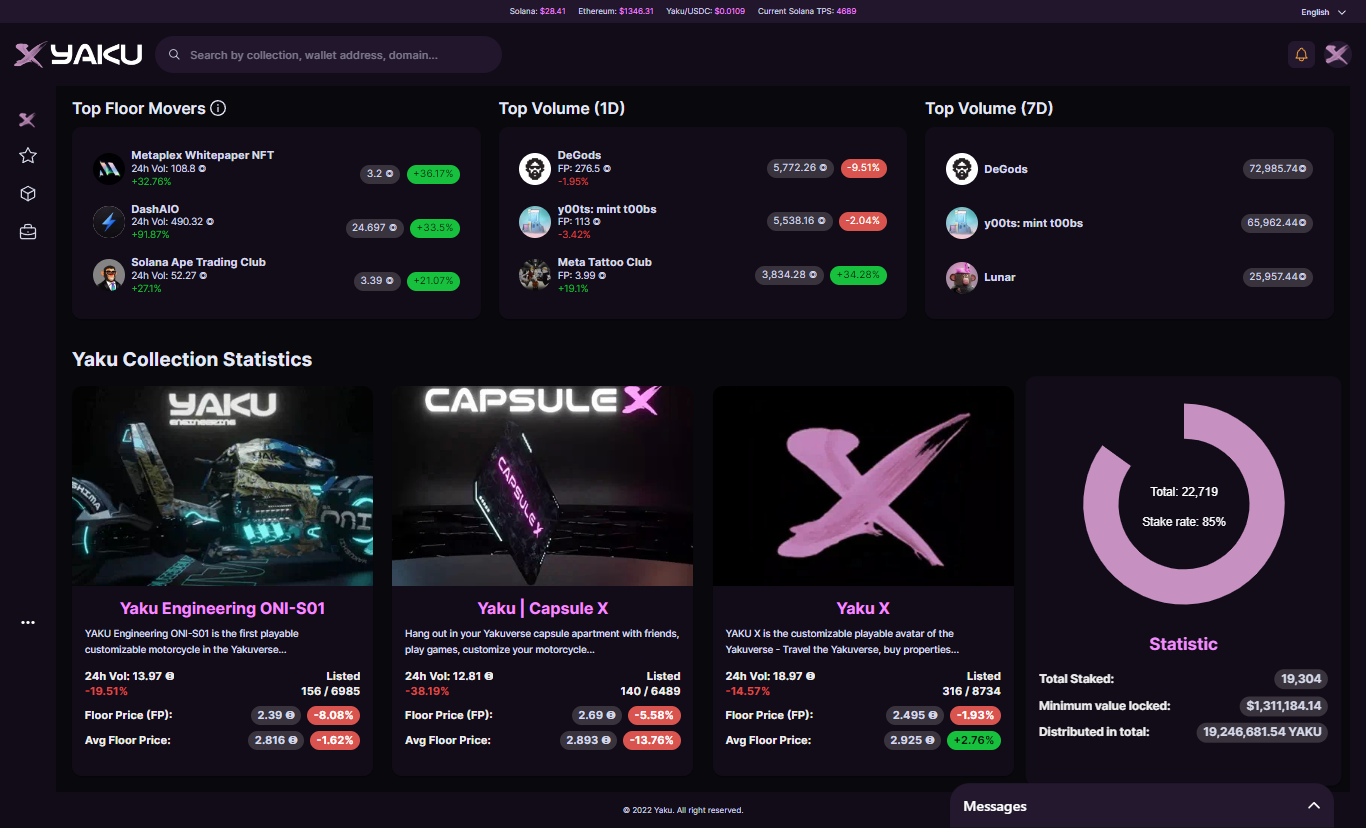Open the cube collections sidebar icon

tap(28, 193)
